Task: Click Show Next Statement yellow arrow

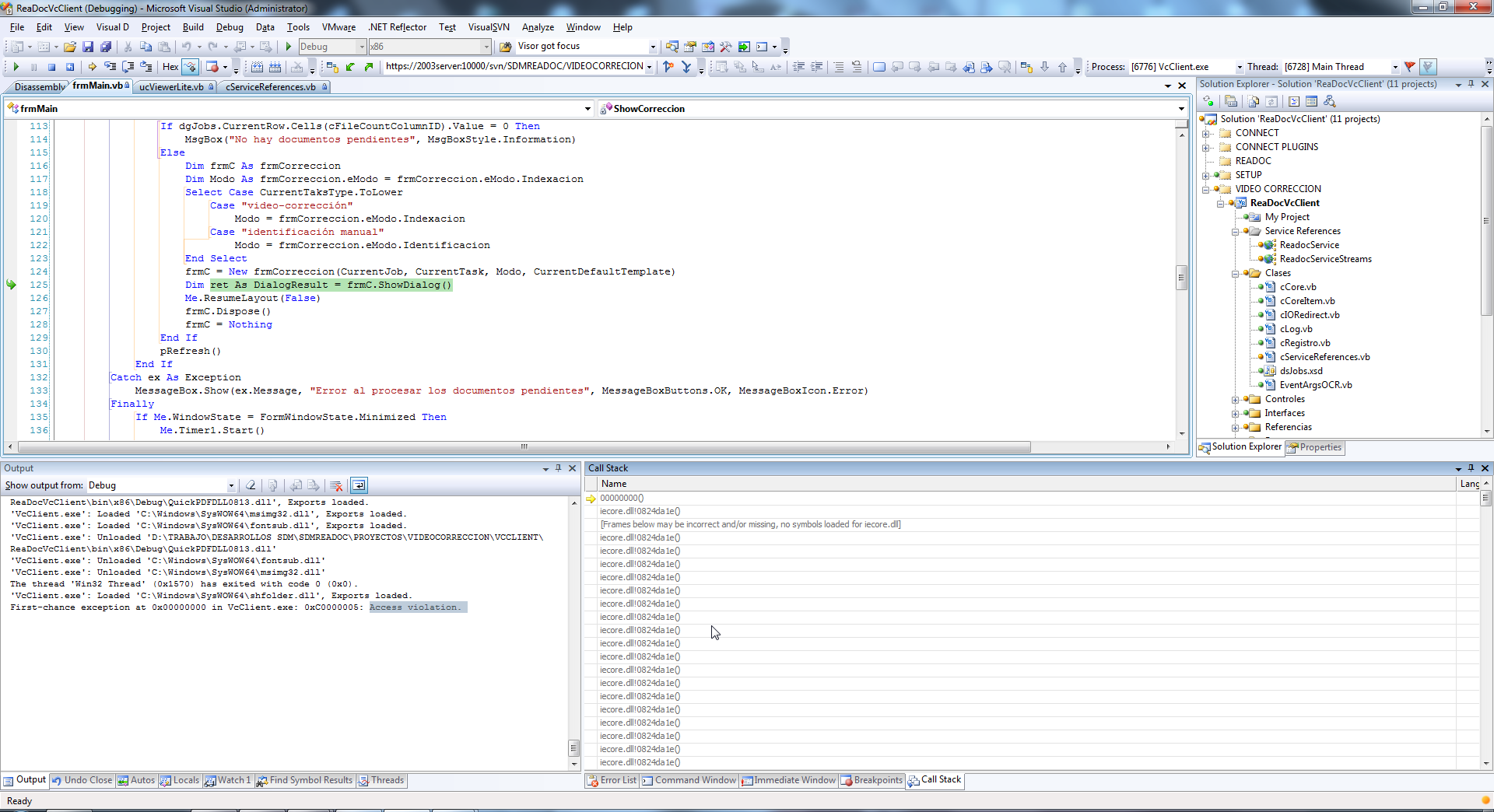Action: click(92, 67)
